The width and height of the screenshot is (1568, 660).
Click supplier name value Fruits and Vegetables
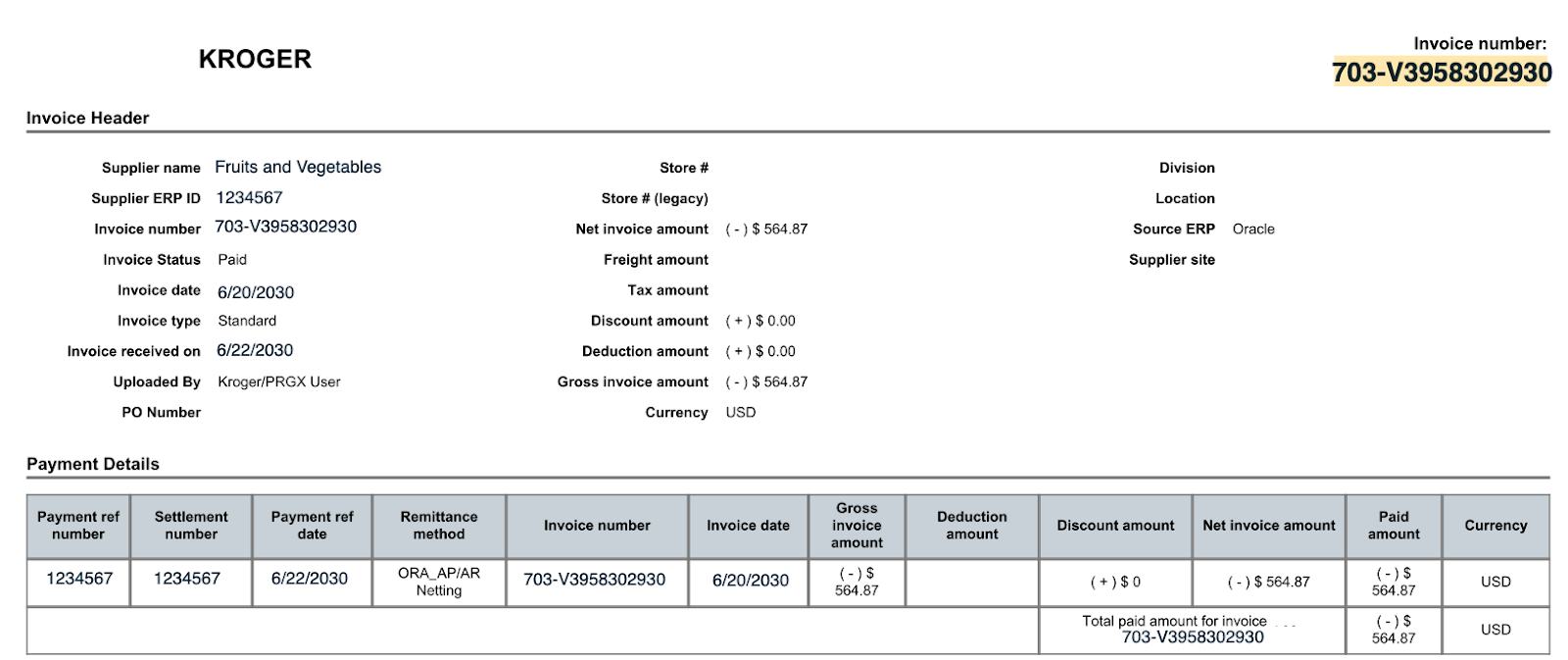298,167
